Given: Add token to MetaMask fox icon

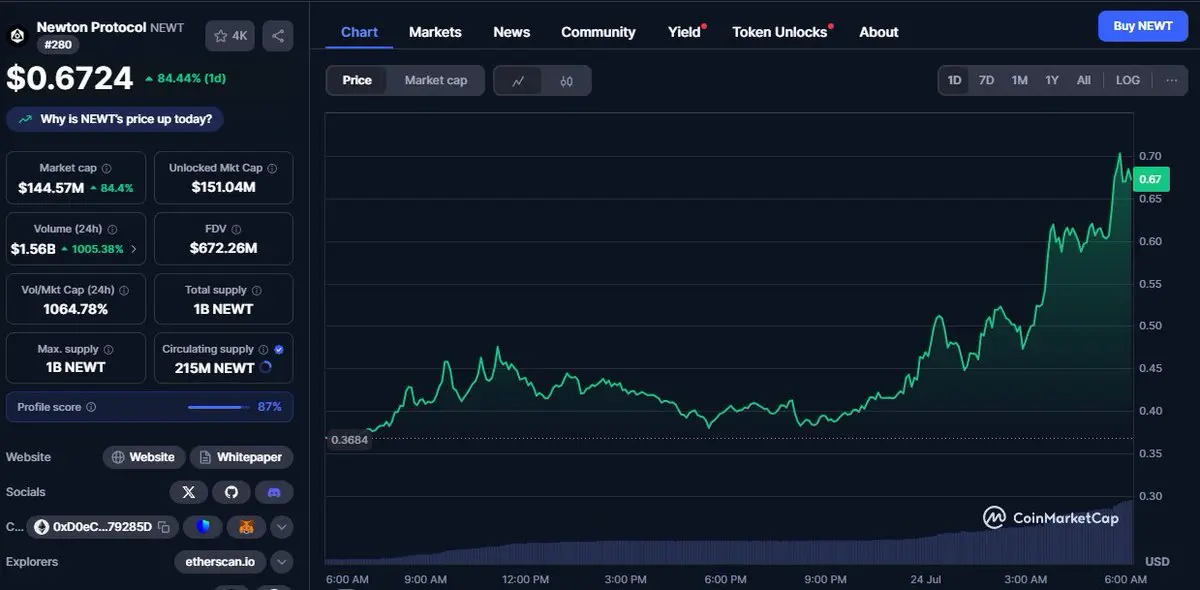Looking at the screenshot, I should coord(246,526).
